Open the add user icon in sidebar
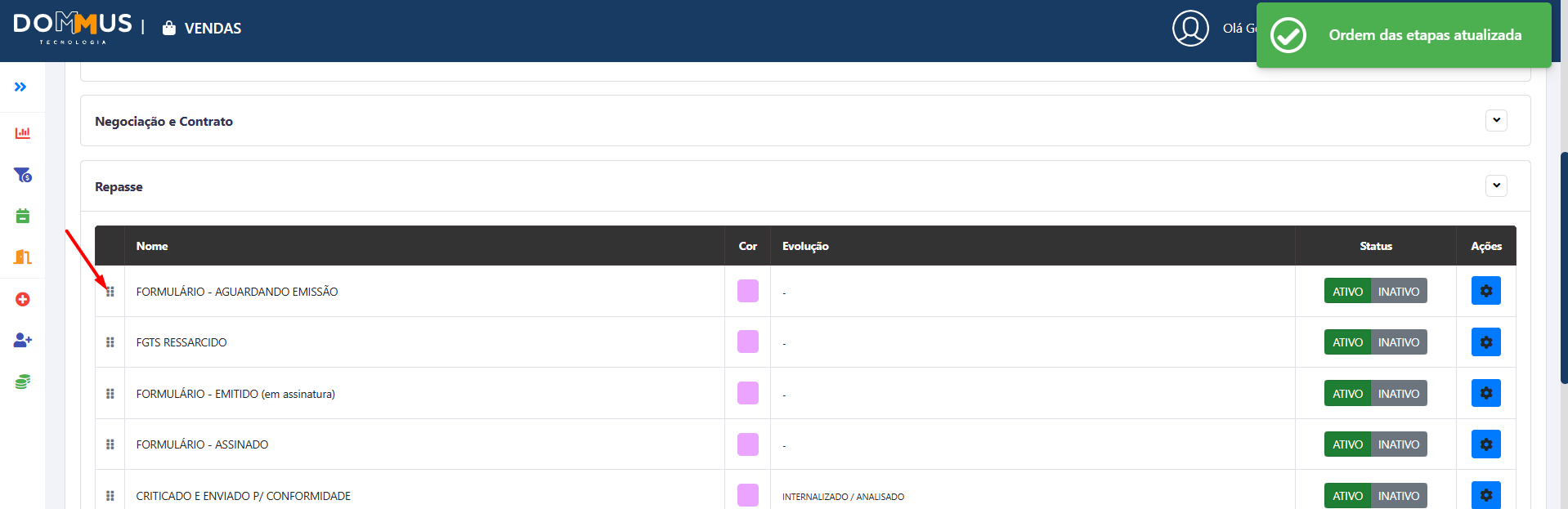The width and height of the screenshot is (1568, 509). (x=23, y=340)
